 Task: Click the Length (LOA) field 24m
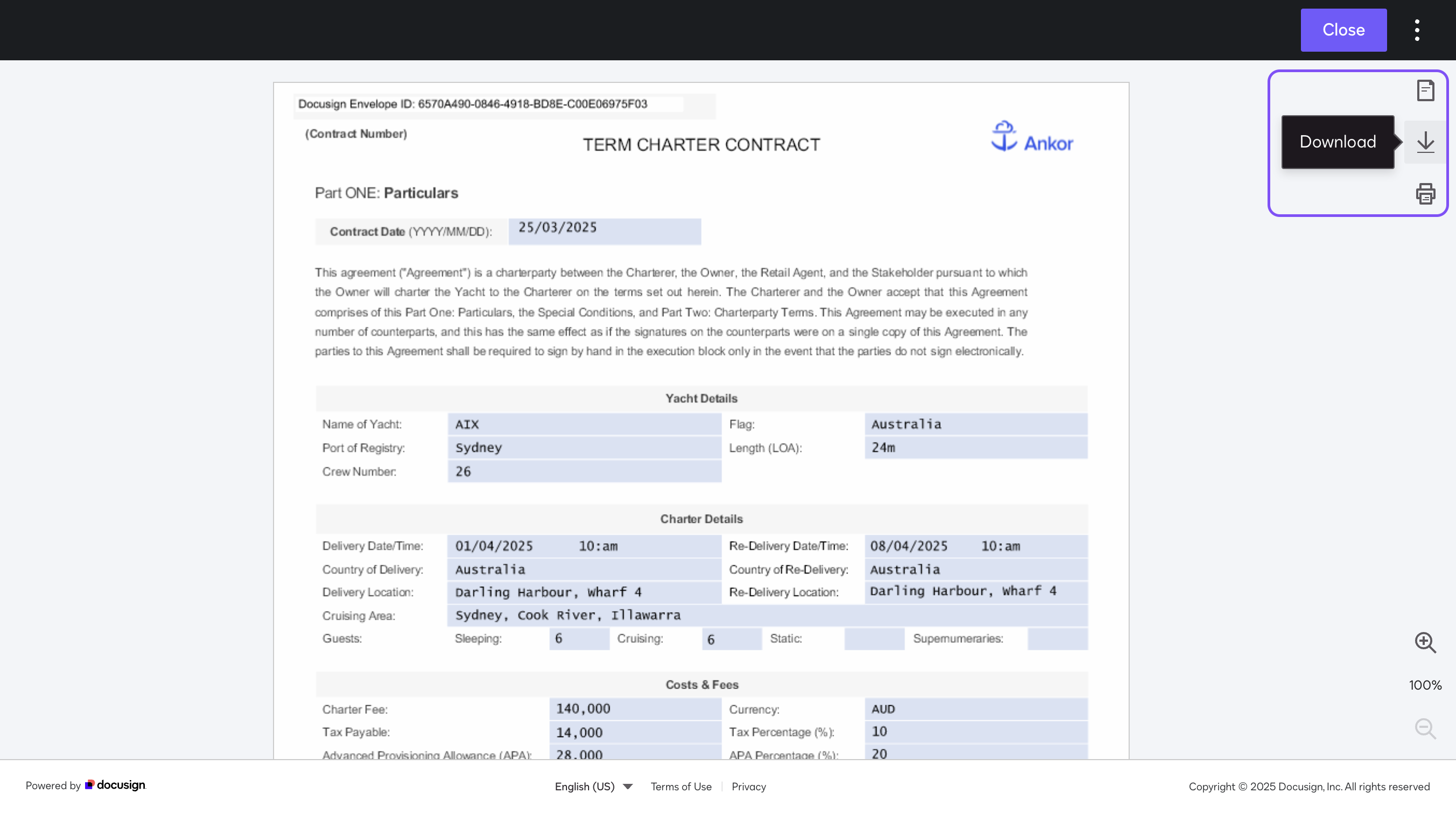976,447
